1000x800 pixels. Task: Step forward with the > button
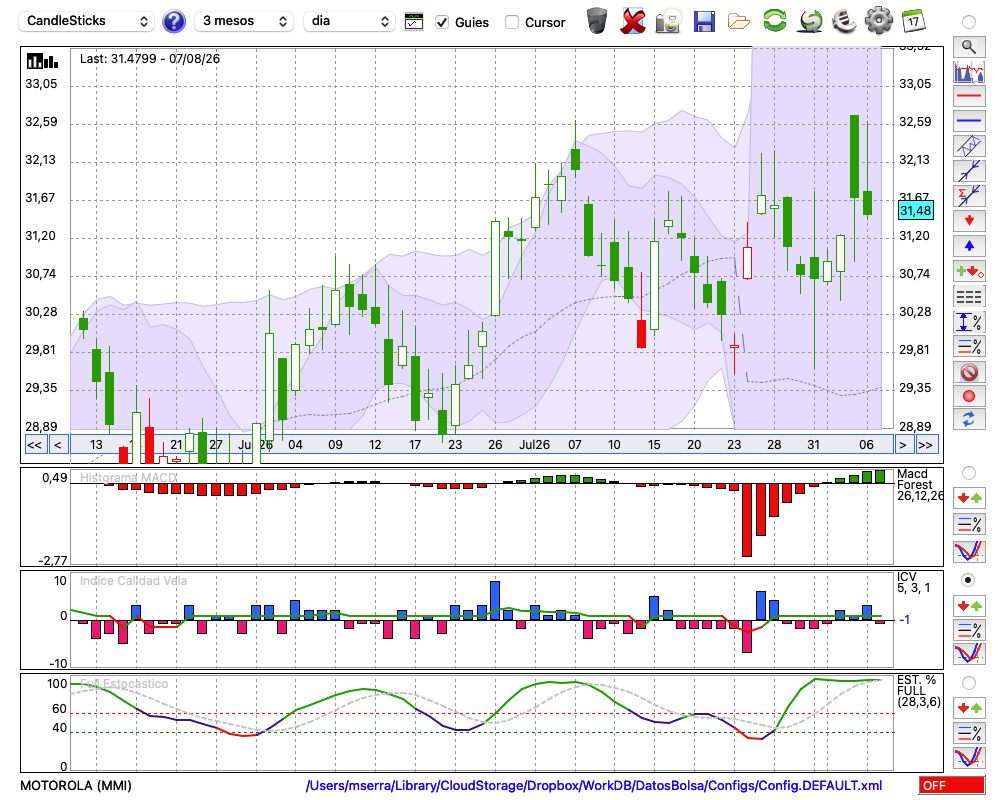[x=902, y=445]
